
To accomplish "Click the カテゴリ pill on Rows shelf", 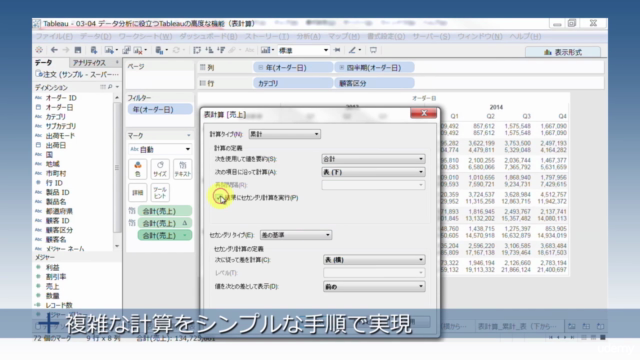I will pyautogui.click(x=293, y=83).
